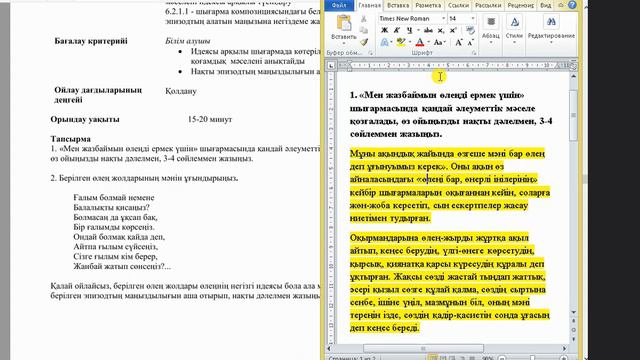Click the Select Browse Object circle icon
The width and height of the screenshot is (640, 360).
[x=573, y=330]
